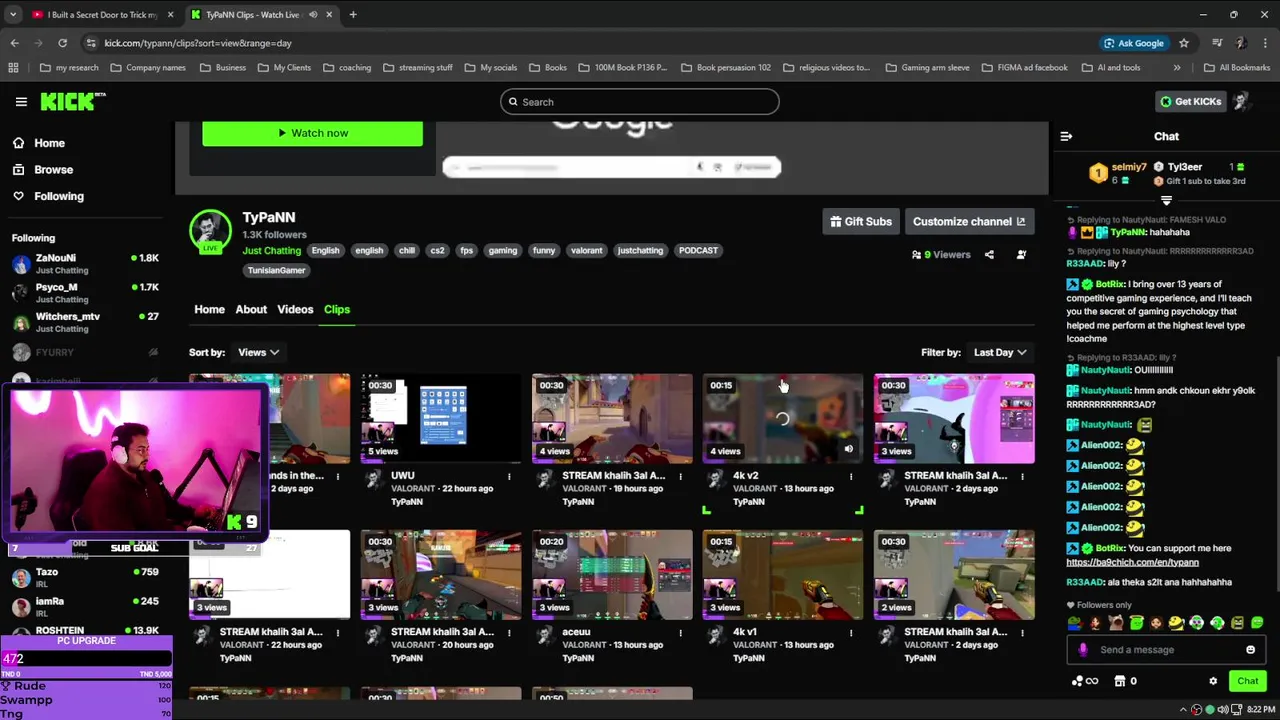Open the UWU clip thumbnail
This screenshot has height=720, width=1280.
441,419
